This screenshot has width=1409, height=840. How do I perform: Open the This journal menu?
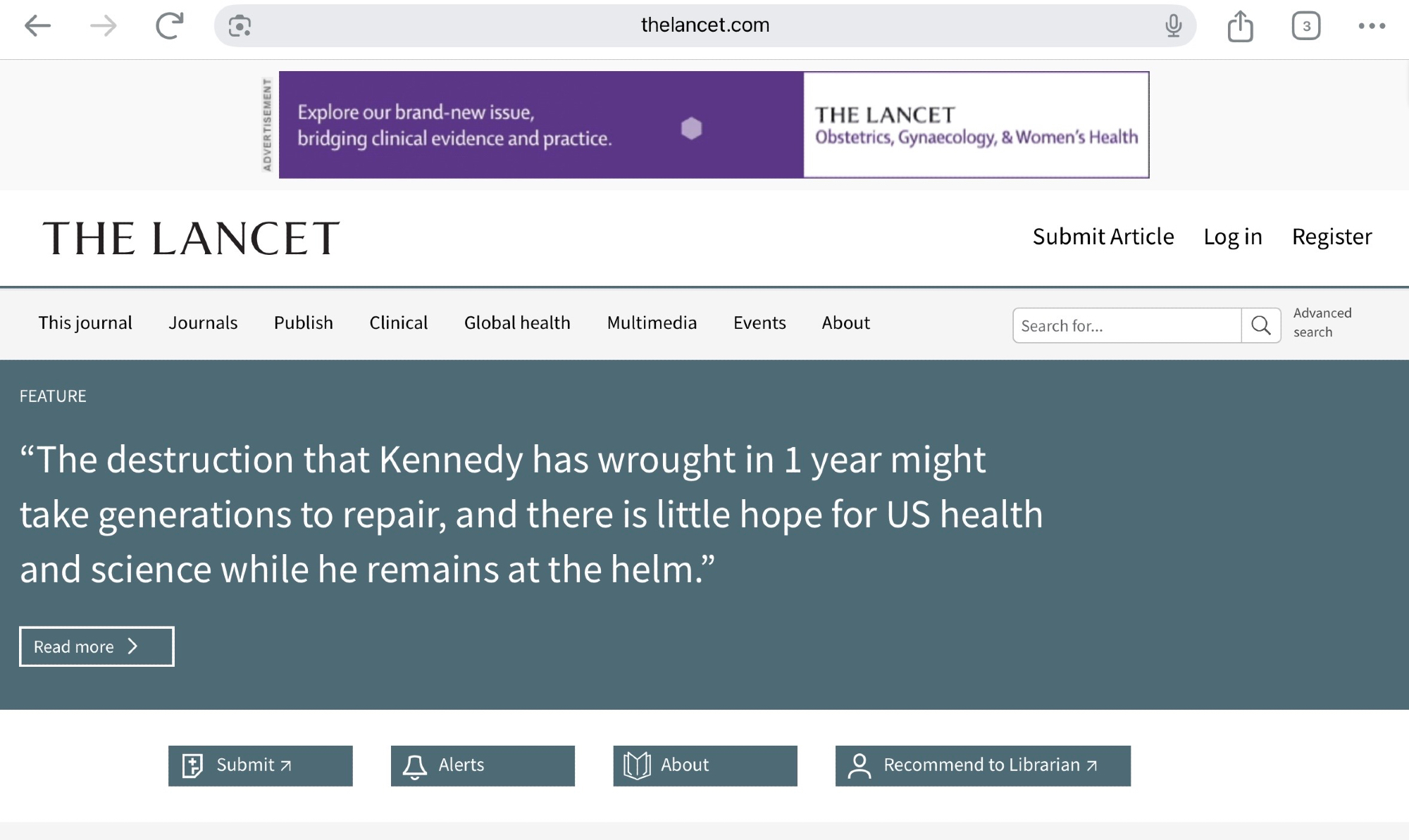tap(85, 322)
